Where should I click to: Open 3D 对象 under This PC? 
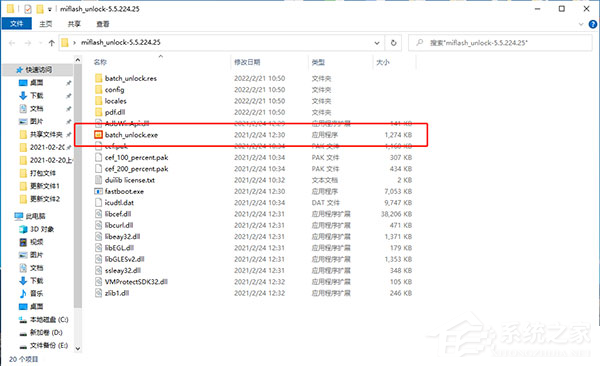pyautogui.click(x=42, y=229)
